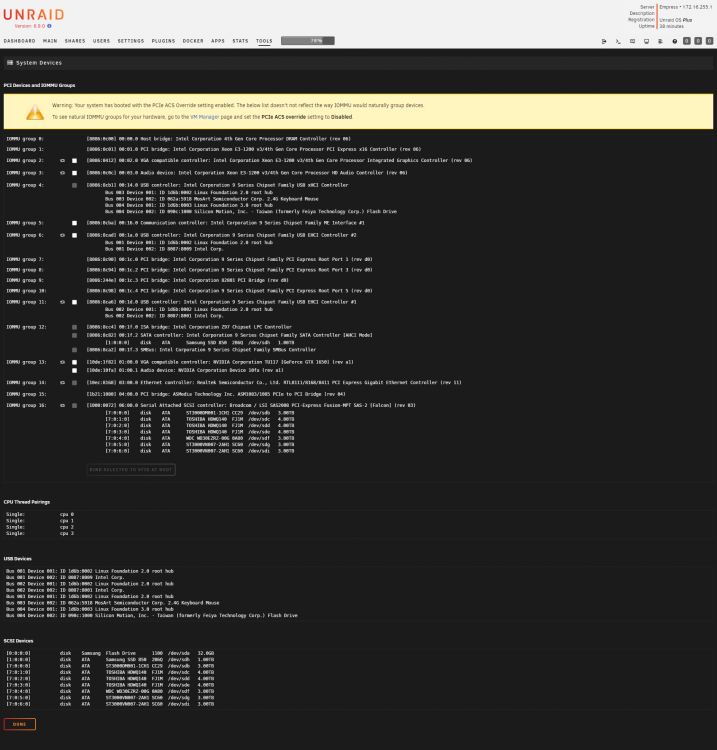Check the box for IOMMU group 2 VGA controller
This screenshot has height=750, width=717.
click(74, 161)
